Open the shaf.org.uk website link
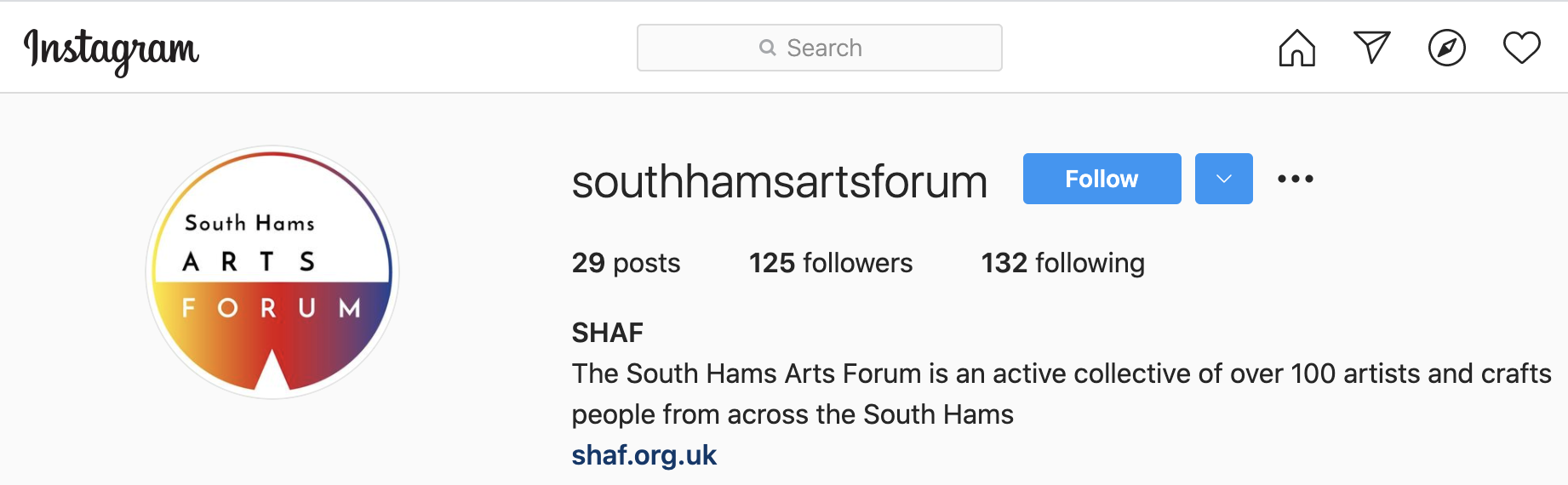Viewport: 1568px width, 485px height. (x=644, y=455)
